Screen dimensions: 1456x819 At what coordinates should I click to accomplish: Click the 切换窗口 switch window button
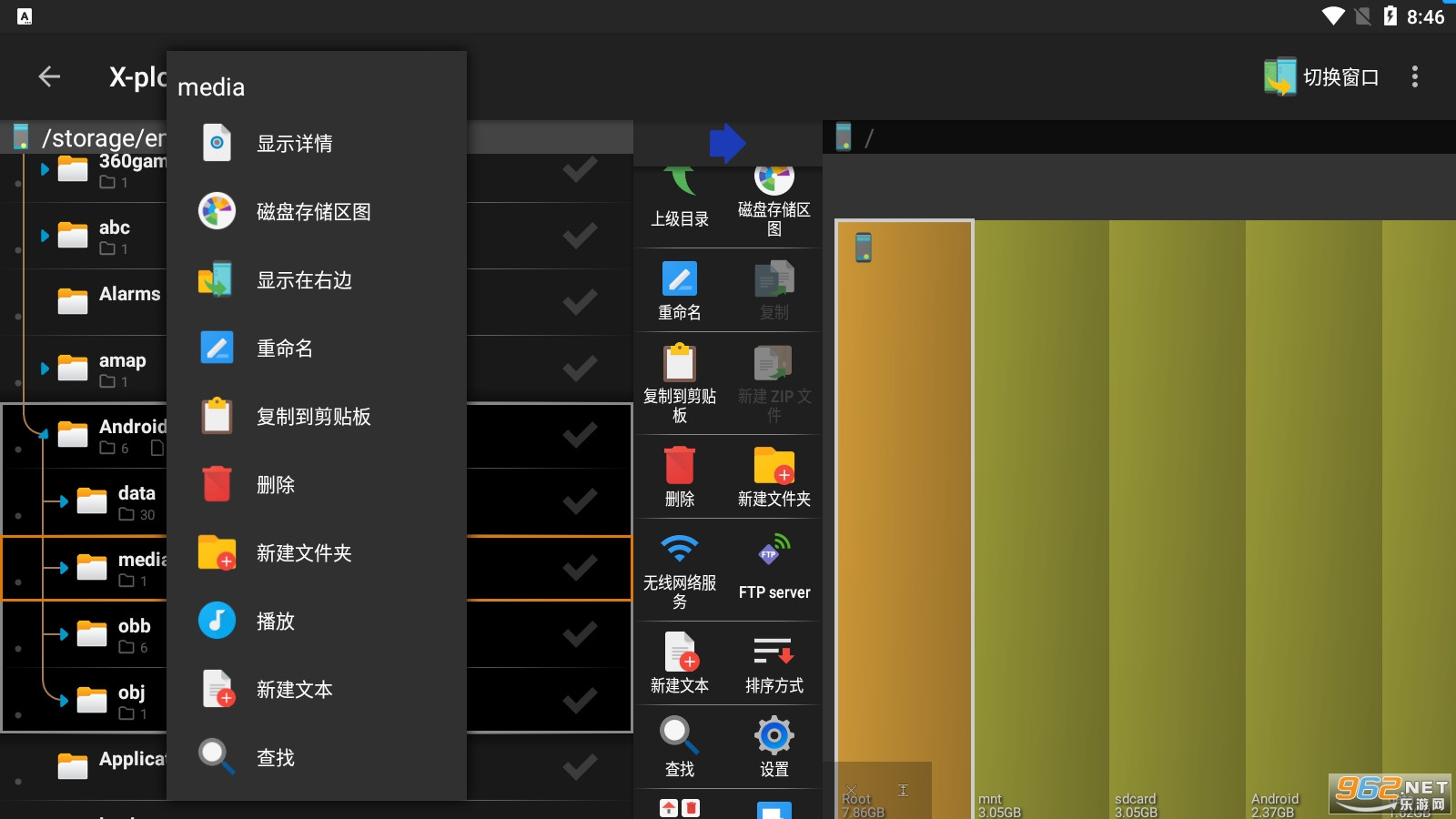[x=1321, y=77]
